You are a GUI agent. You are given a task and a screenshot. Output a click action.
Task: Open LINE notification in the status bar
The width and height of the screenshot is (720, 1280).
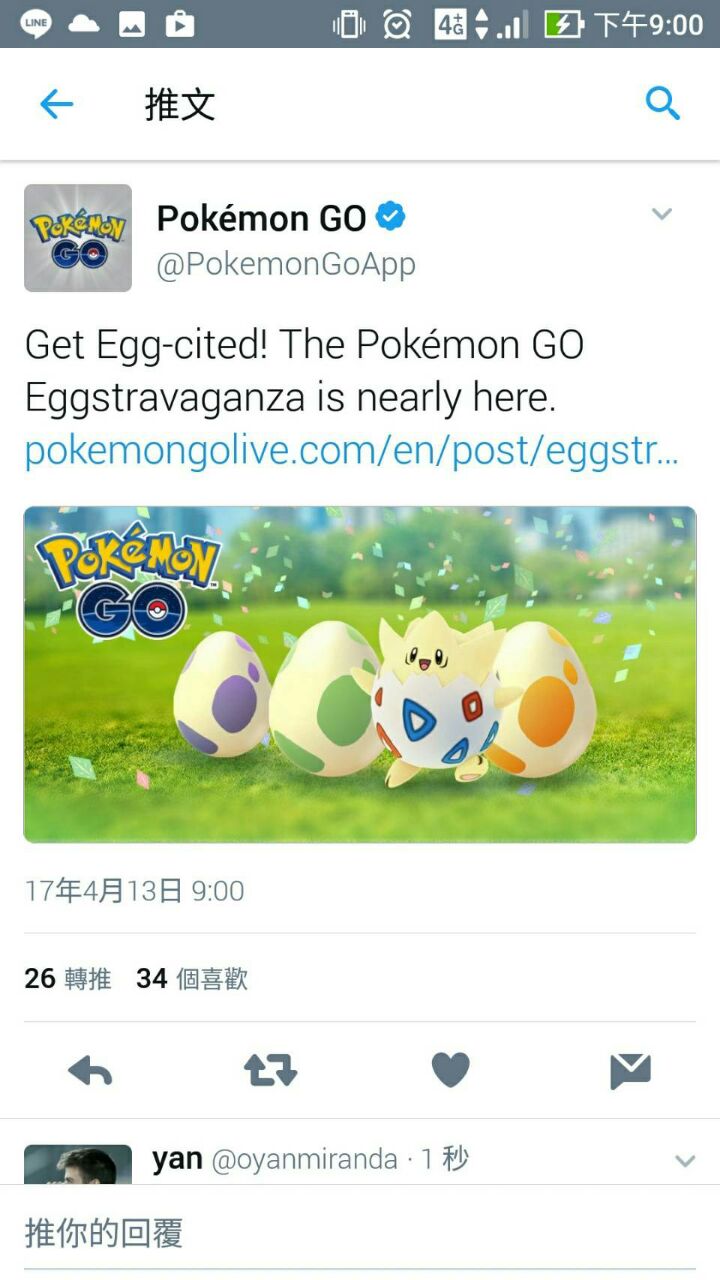point(36,24)
